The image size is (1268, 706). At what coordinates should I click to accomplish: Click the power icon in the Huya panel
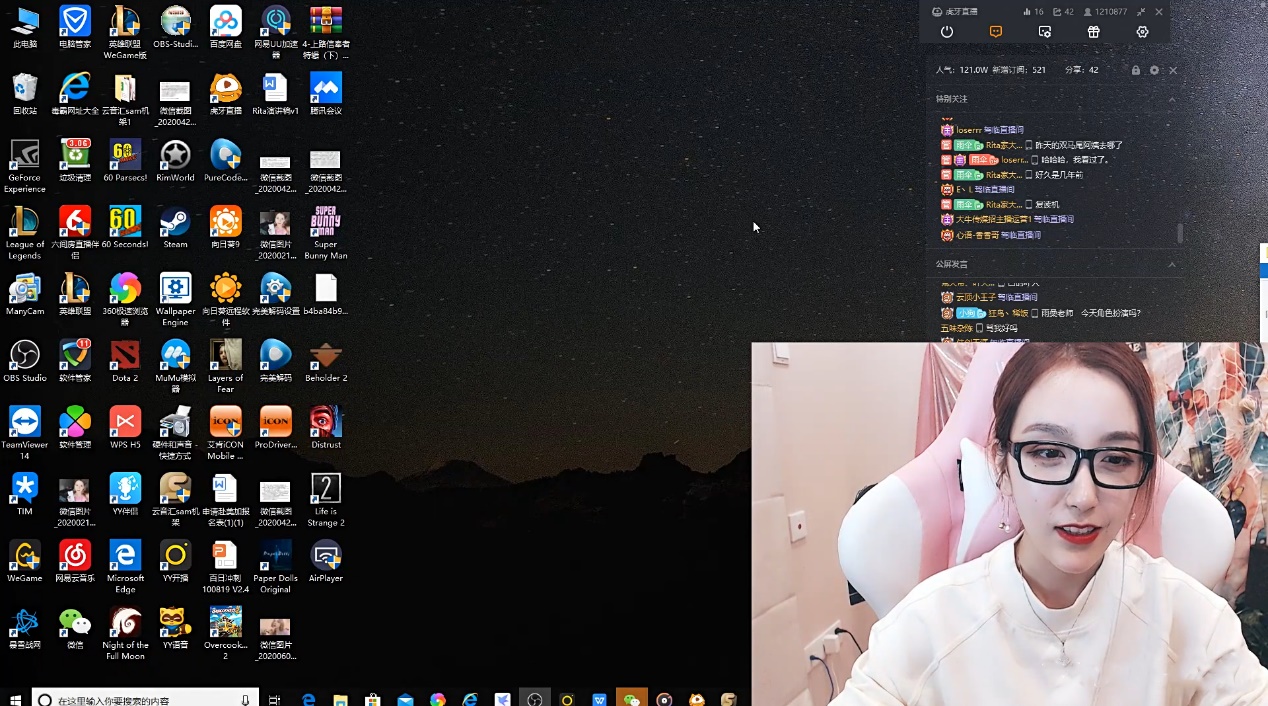pos(947,32)
